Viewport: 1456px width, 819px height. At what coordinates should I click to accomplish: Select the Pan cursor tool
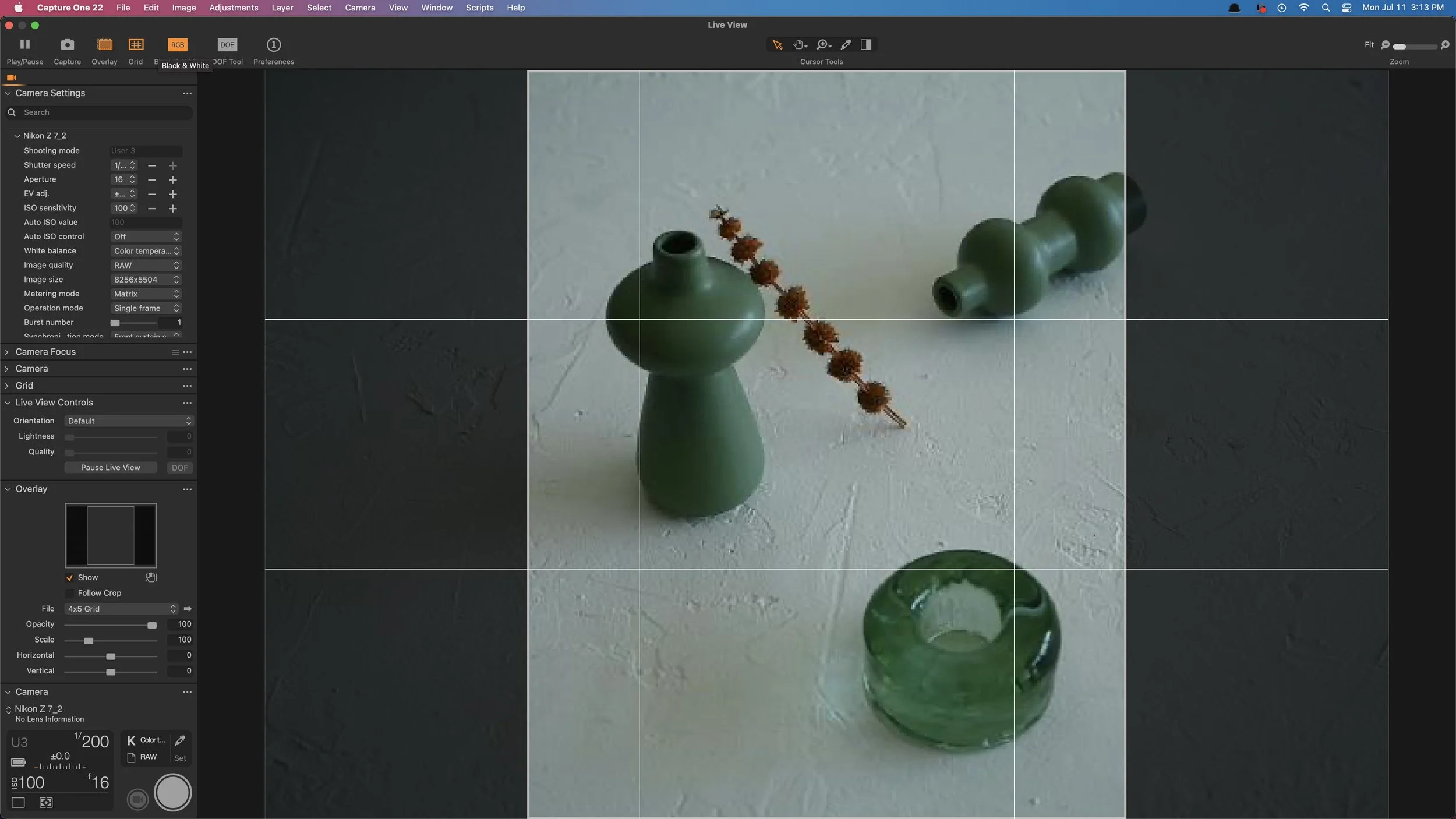tap(798, 45)
